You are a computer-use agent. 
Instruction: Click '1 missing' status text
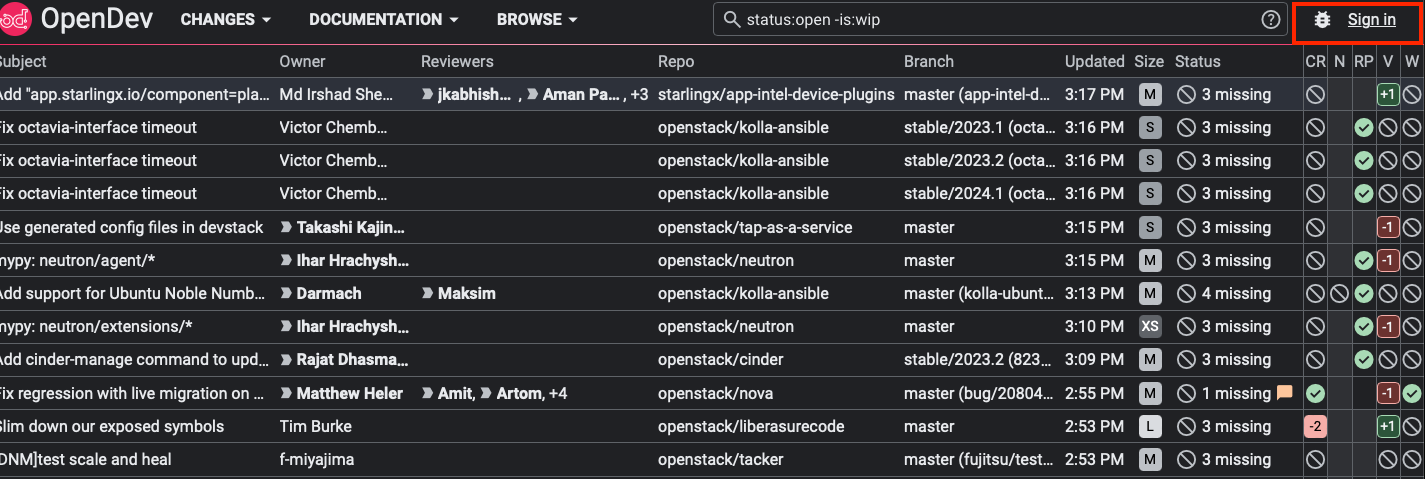coord(1236,394)
